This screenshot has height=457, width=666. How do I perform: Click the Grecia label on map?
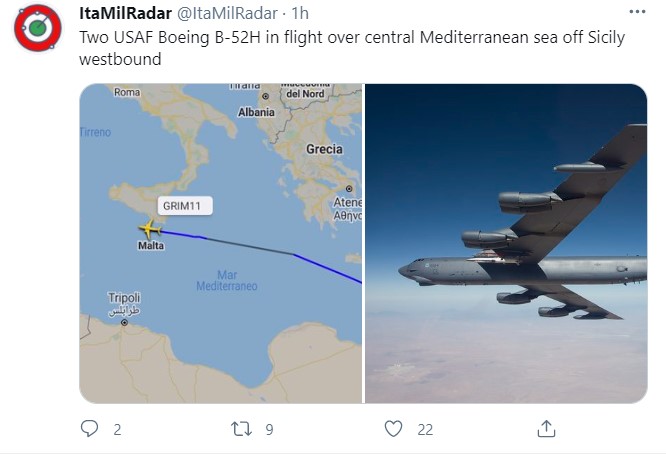tap(324, 149)
